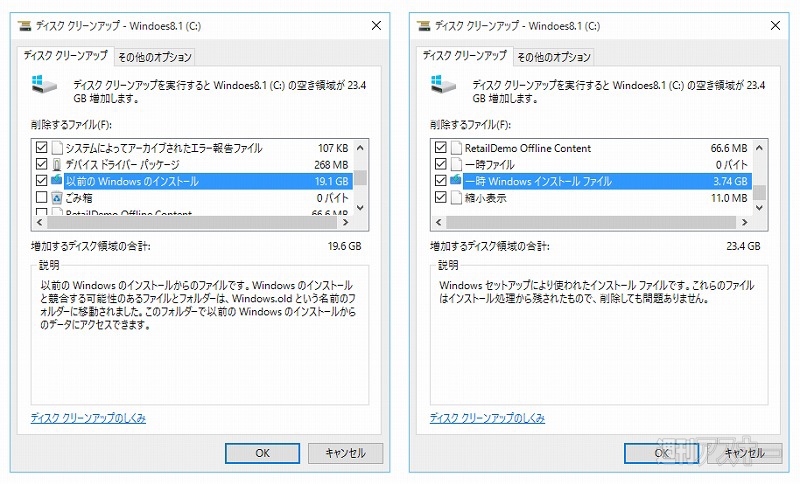Click the 一時 Windows インストール ファイル icon

pyautogui.click(x=456, y=181)
